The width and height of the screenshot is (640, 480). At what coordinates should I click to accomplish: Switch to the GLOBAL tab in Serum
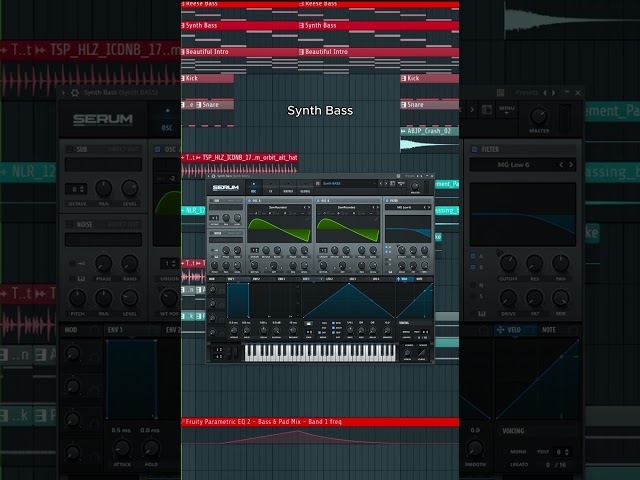305,188
